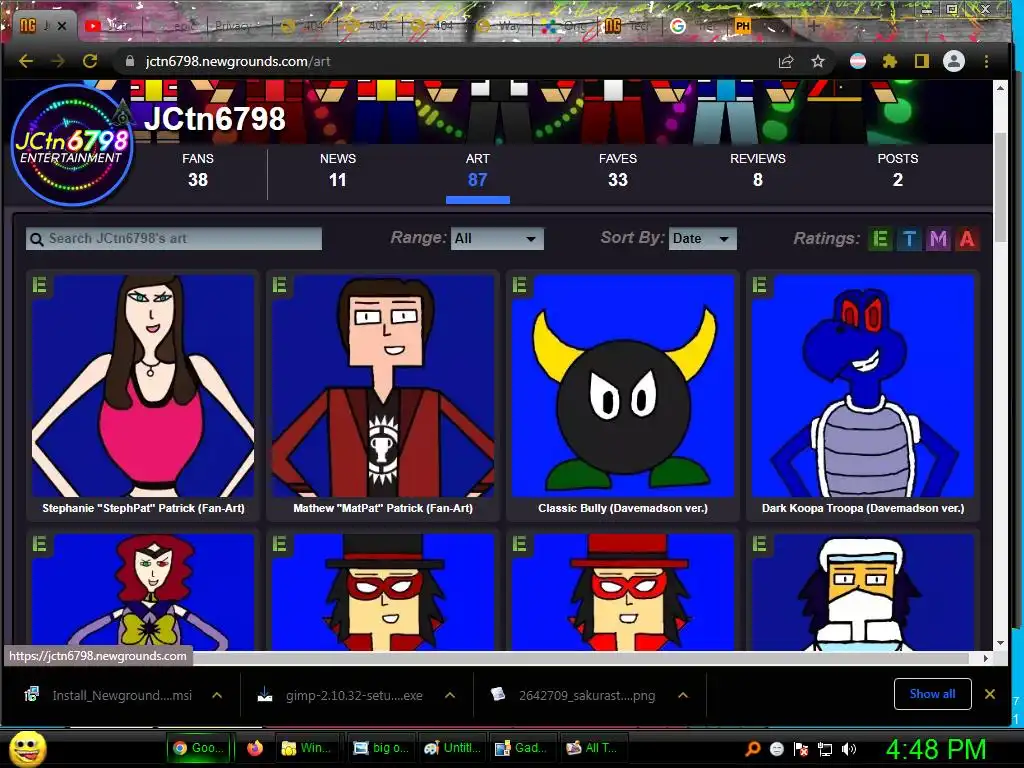
Task: Open the black top hat masked character artwork
Action: point(383,592)
